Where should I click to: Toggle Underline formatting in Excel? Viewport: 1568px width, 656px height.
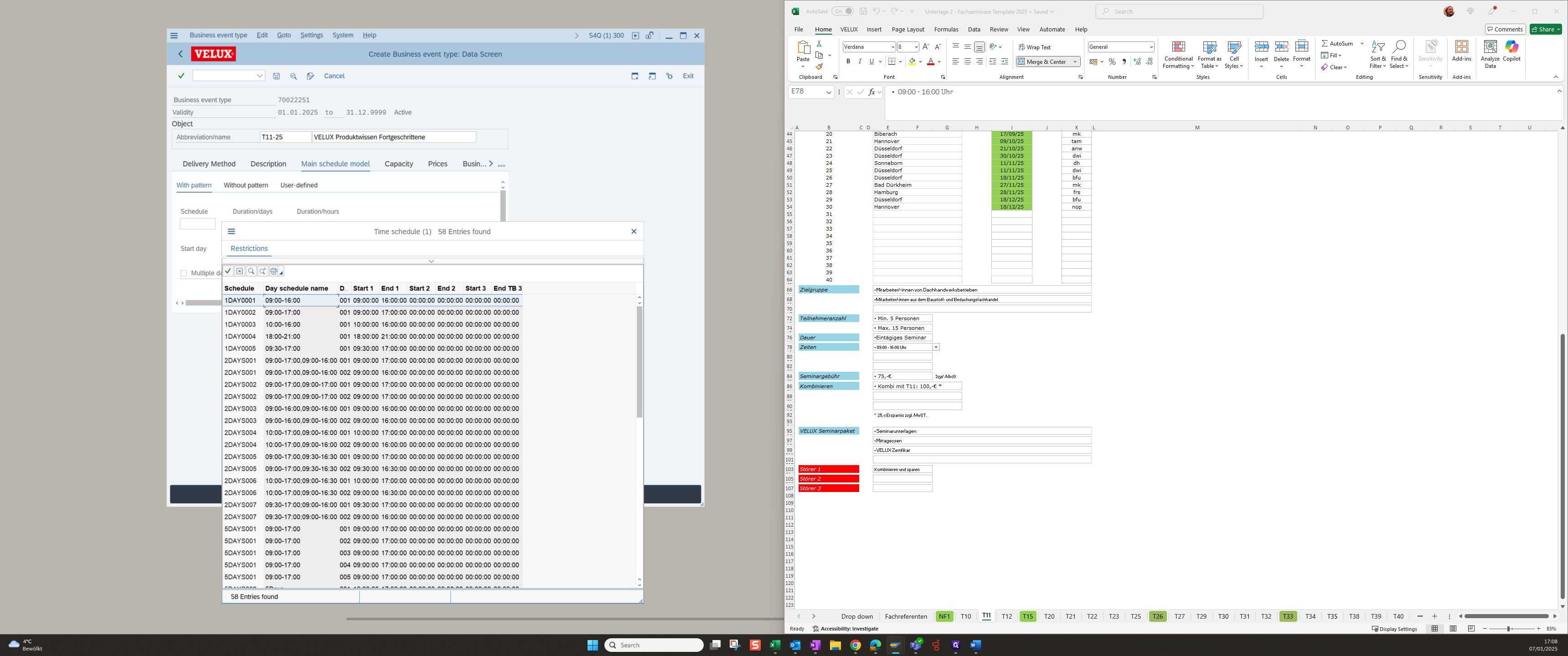point(871,61)
